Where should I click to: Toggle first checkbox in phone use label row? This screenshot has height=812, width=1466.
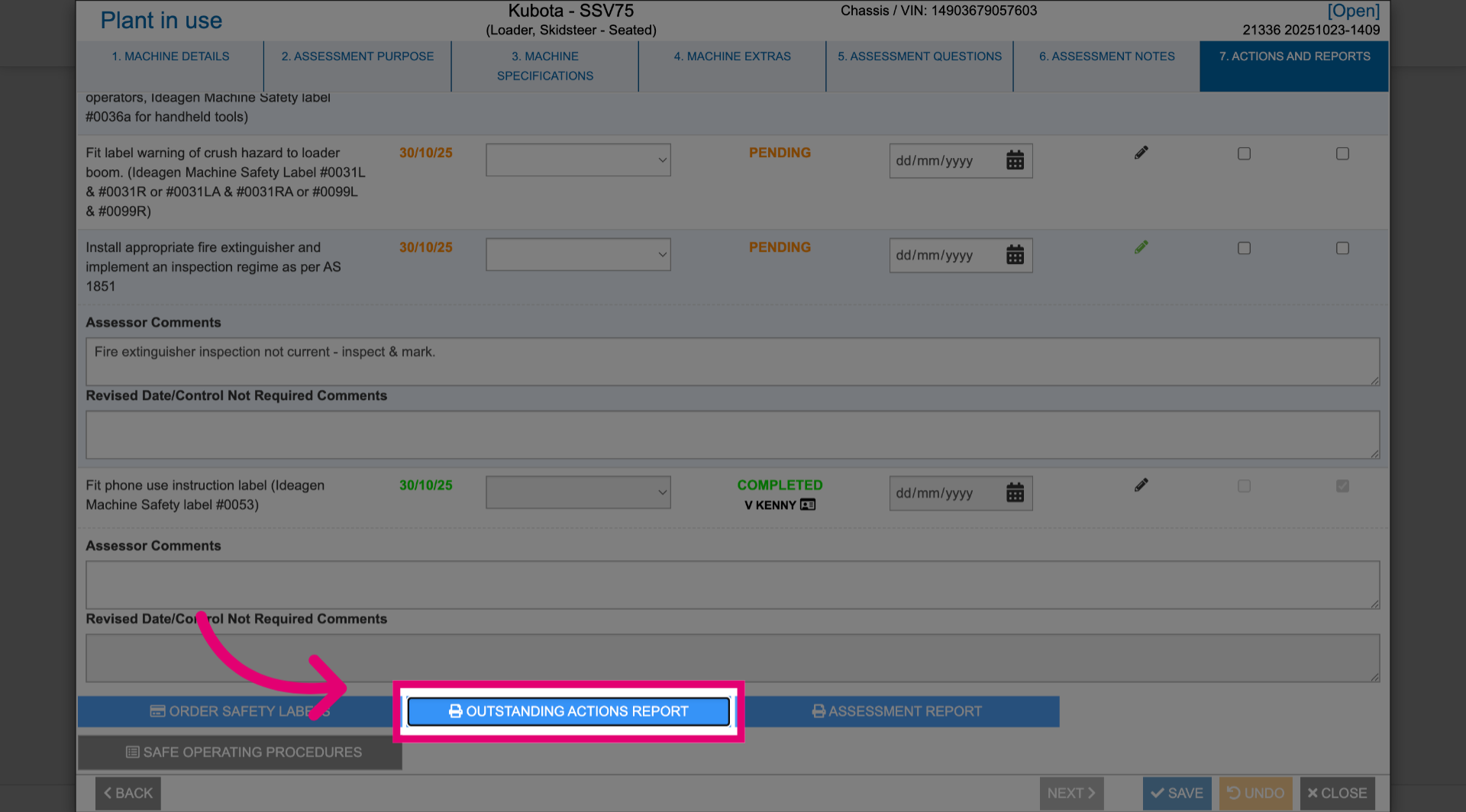pos(1244,486)
